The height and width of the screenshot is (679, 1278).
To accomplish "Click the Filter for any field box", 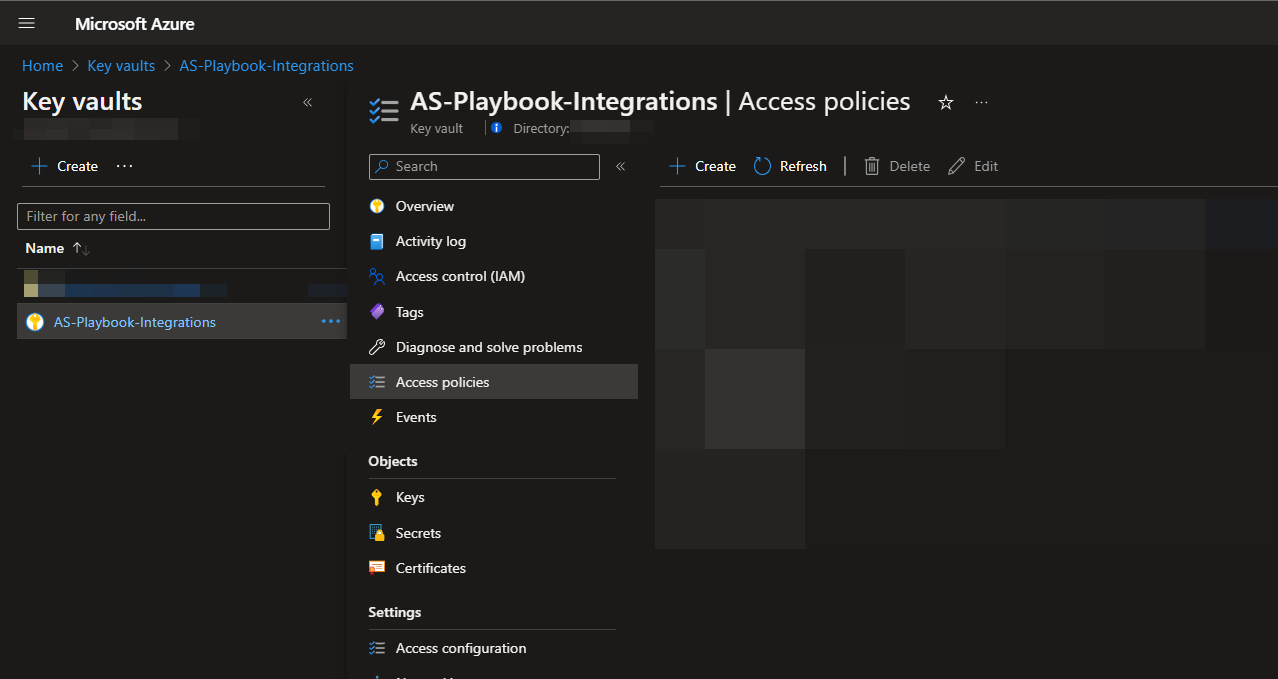I will click(173, 216).
